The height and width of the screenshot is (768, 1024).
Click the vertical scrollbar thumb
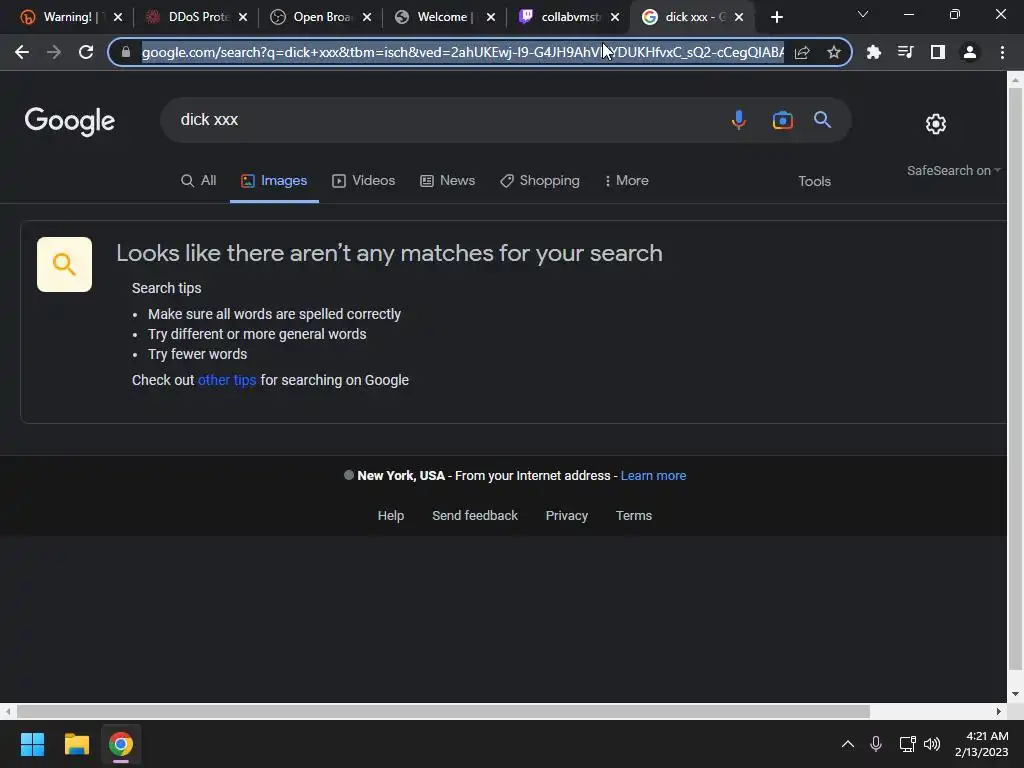pyautogui.click(x=1015, y=379)
